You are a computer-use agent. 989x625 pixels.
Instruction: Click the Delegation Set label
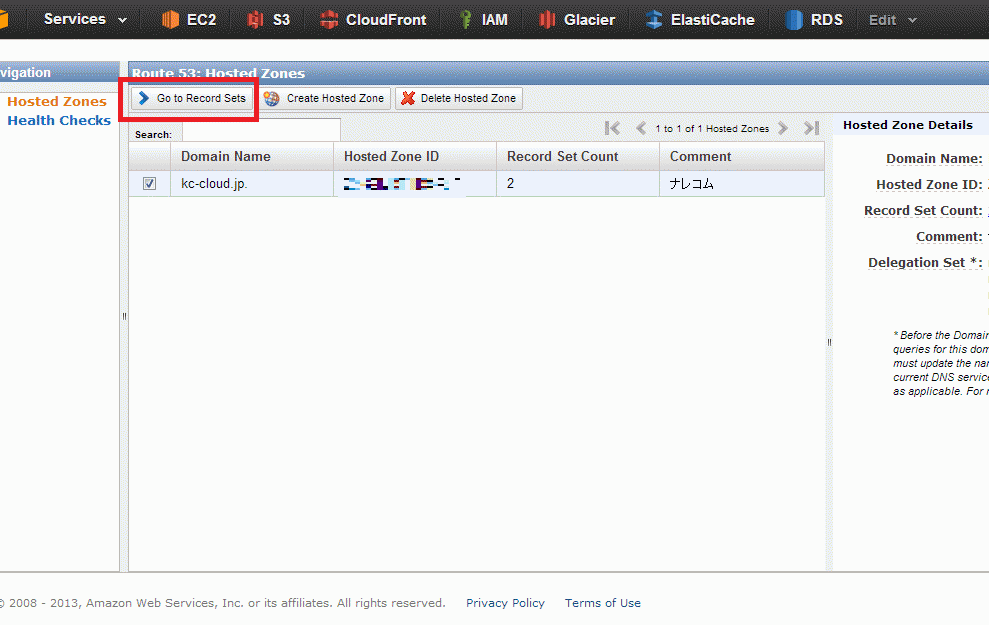(x=925, y=262)
